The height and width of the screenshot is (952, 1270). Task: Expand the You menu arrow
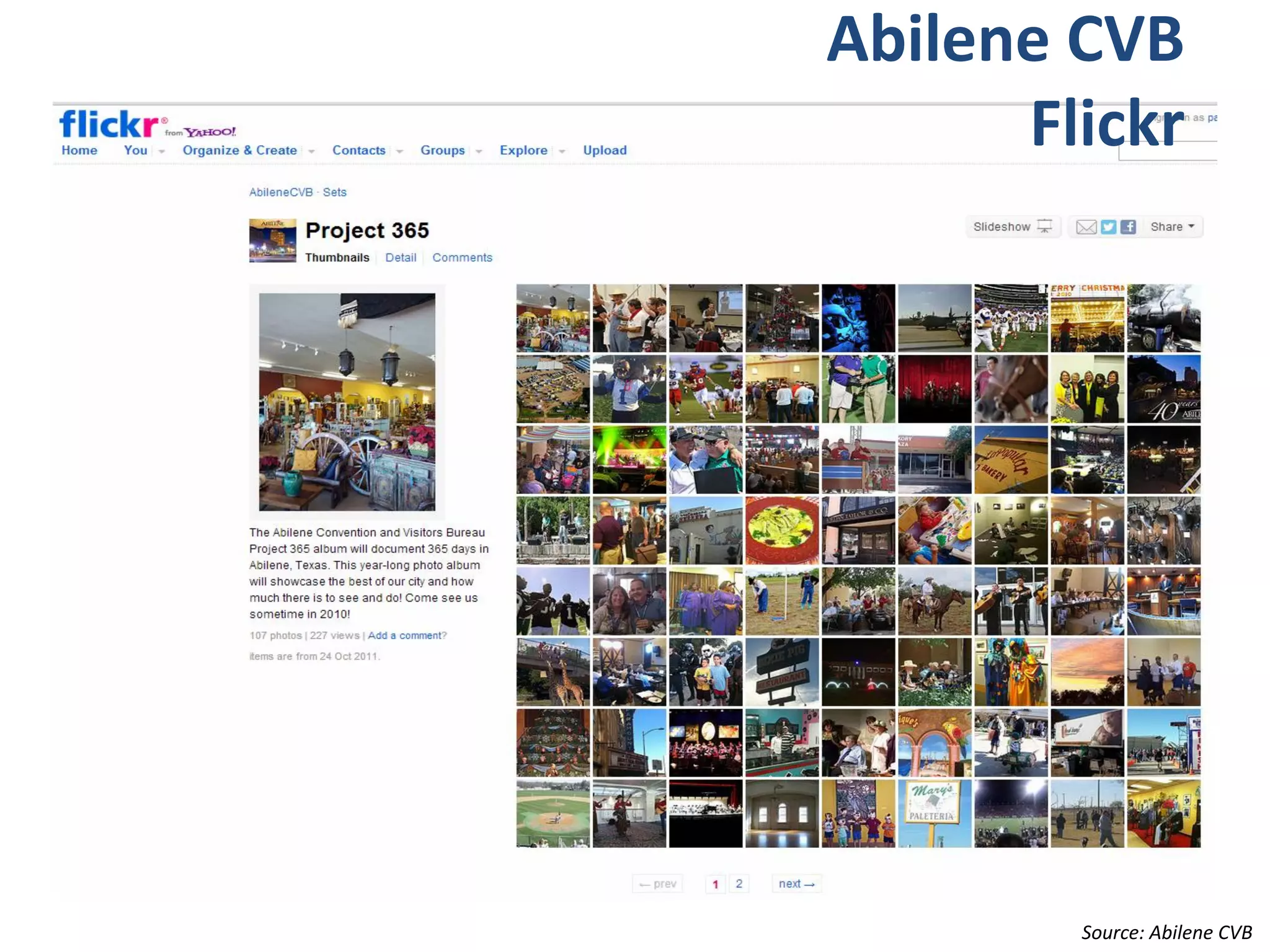162,151
